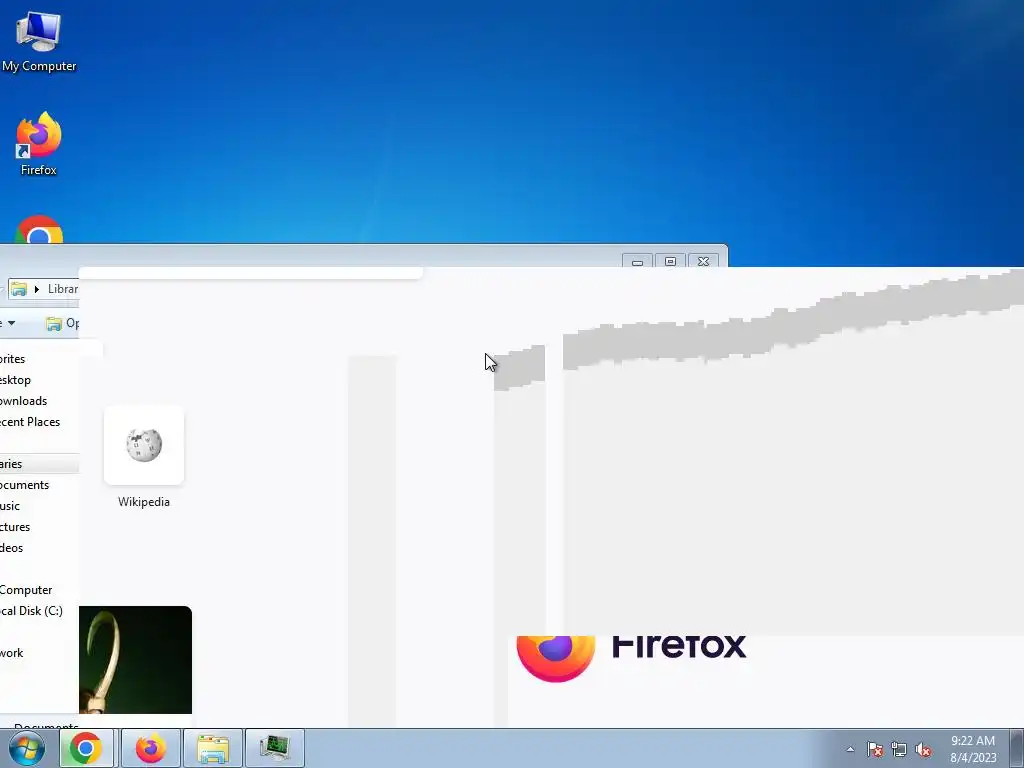Select Favorites in Explorer navigation pane
This screenshot has height=768, width=1024.
pos(12,359)
